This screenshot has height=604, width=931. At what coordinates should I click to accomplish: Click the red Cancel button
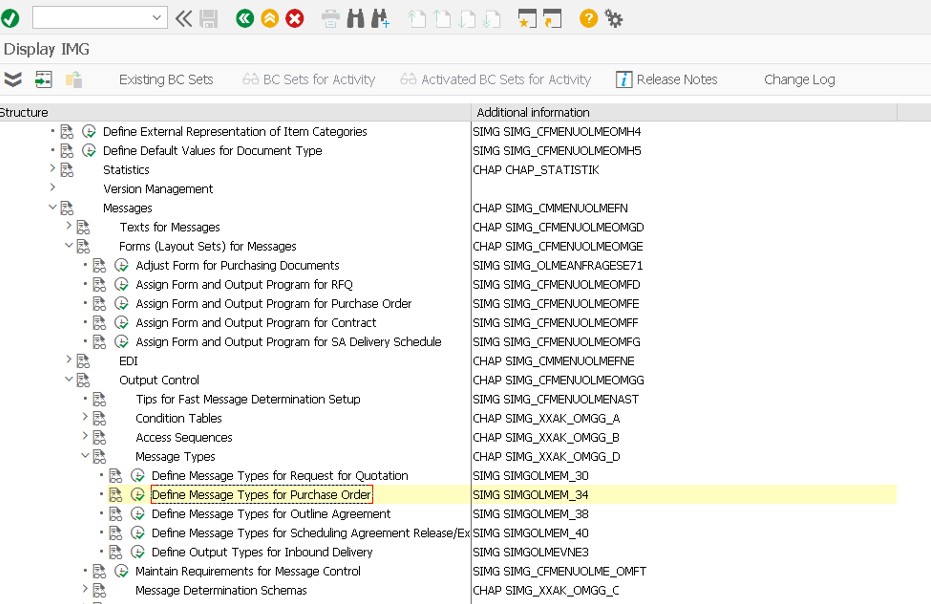click(294, 18)
